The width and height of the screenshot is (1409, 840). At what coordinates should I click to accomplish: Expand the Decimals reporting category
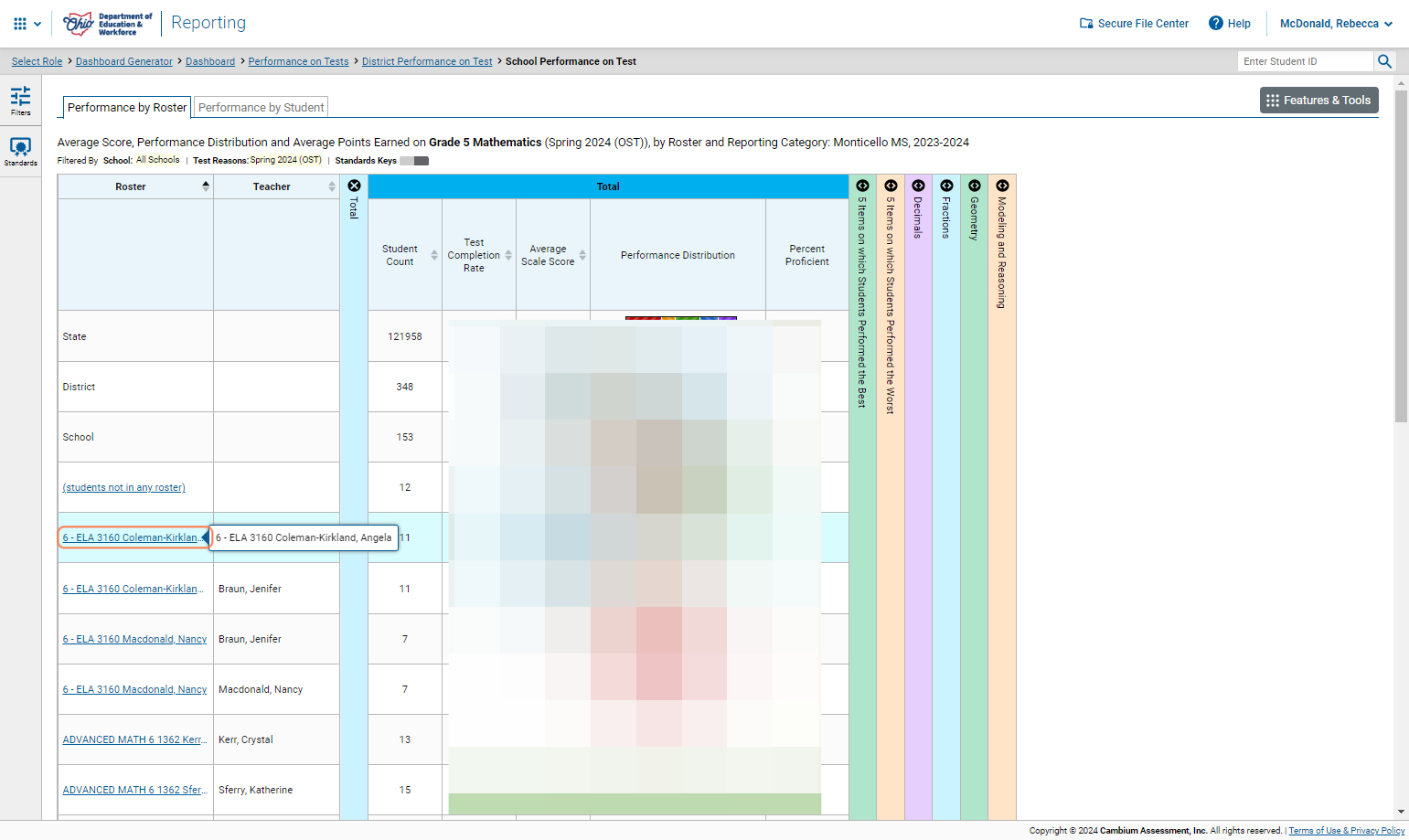(x=918, y=186)
